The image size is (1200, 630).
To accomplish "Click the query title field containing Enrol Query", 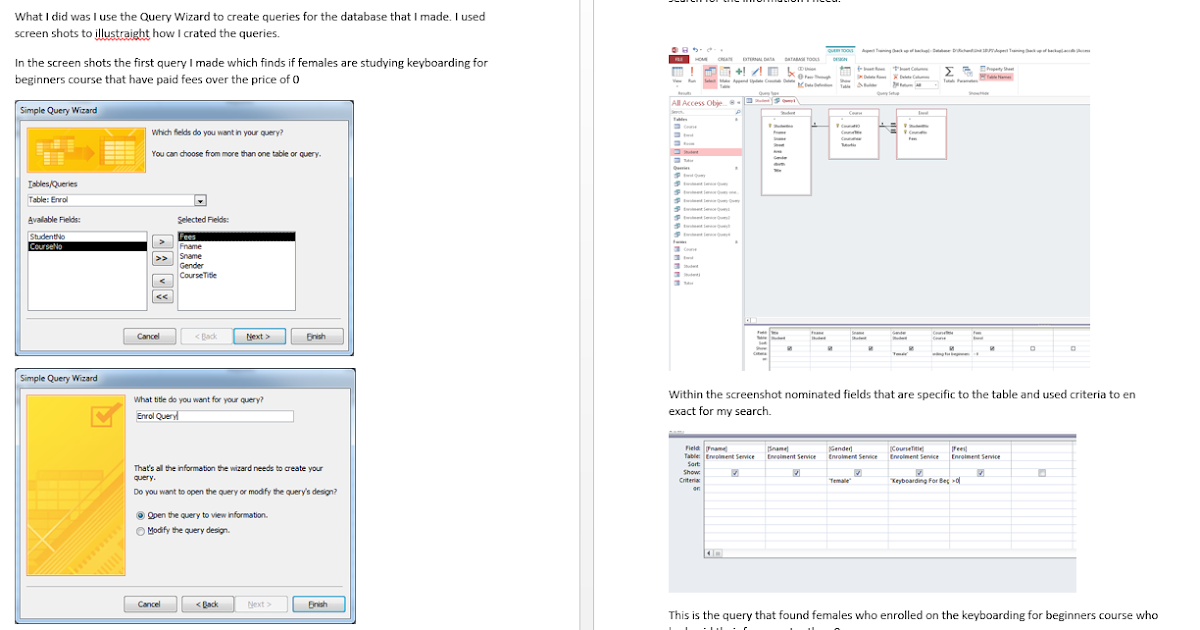I will click(214, 416).
